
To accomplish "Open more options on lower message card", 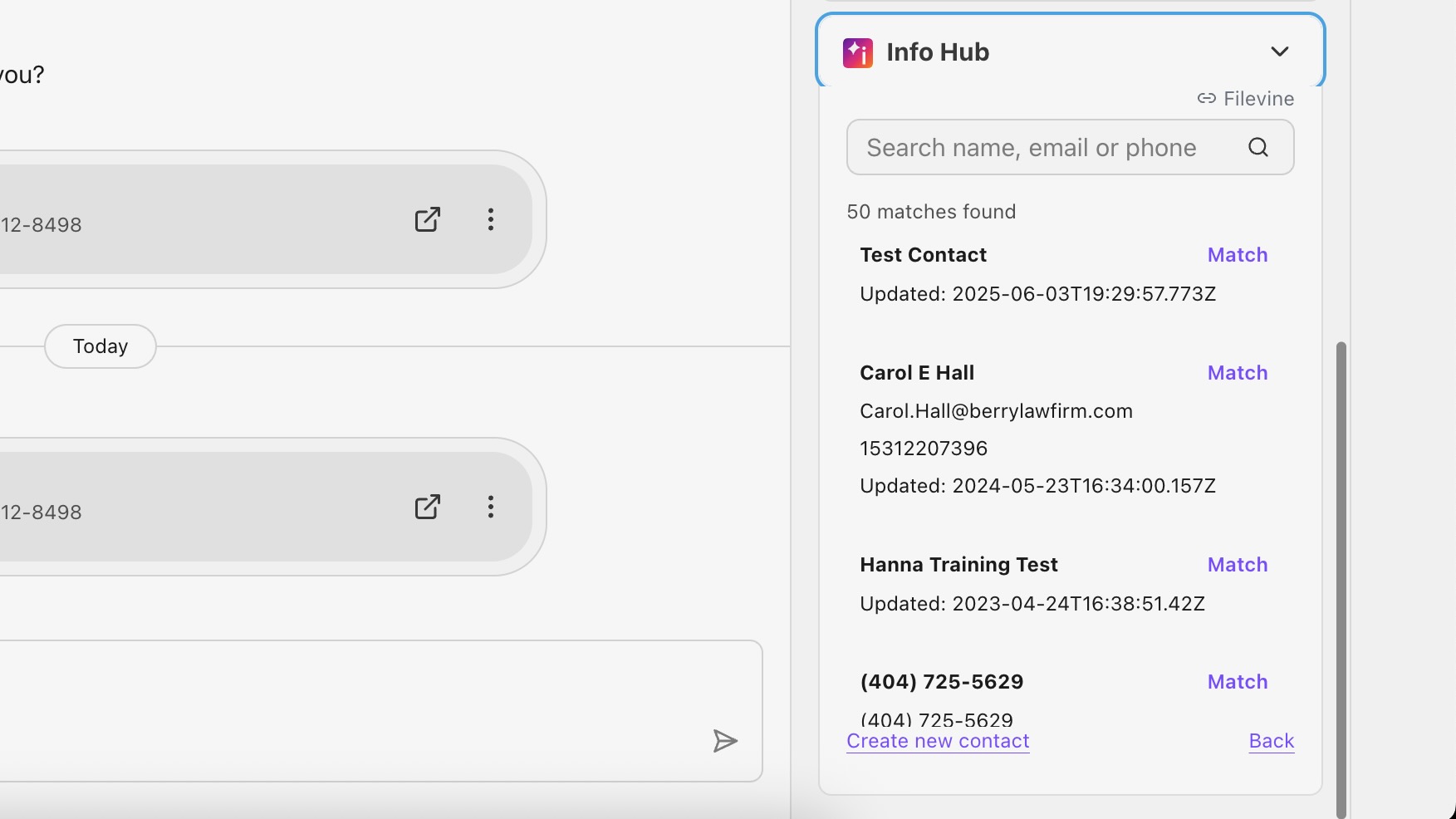I will 491,507.
